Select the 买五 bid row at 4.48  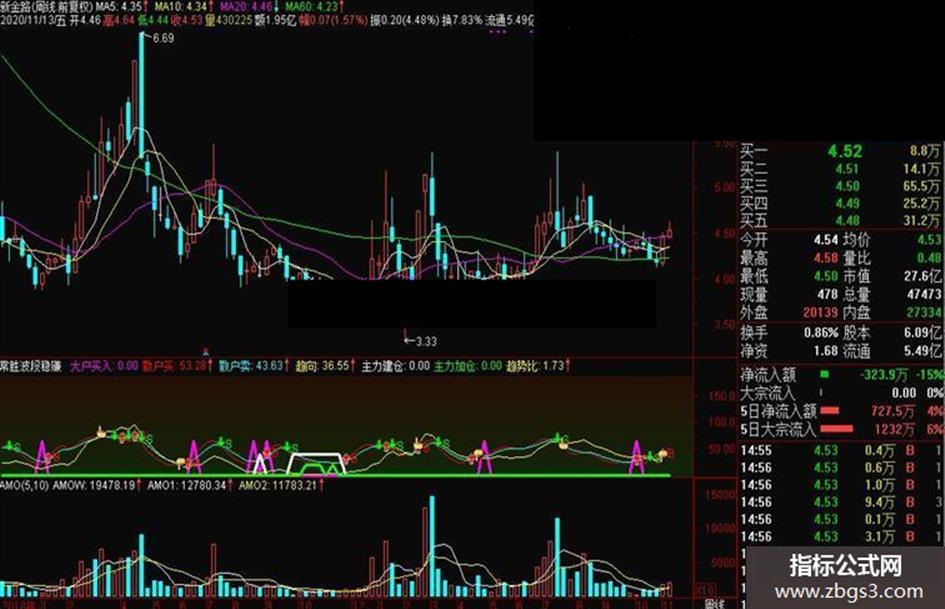click(840, 221)
